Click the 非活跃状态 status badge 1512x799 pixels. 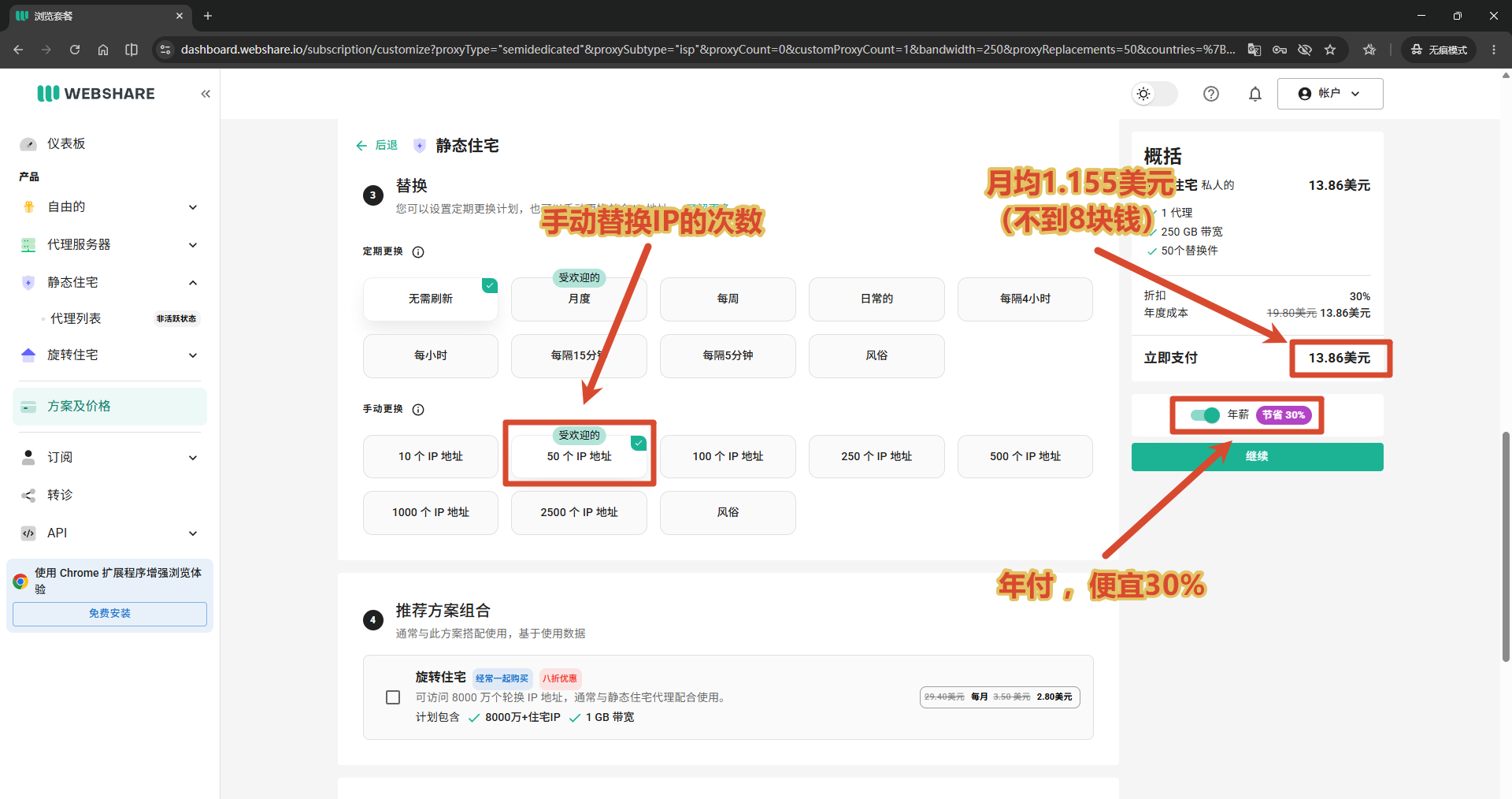coord(176,319)
